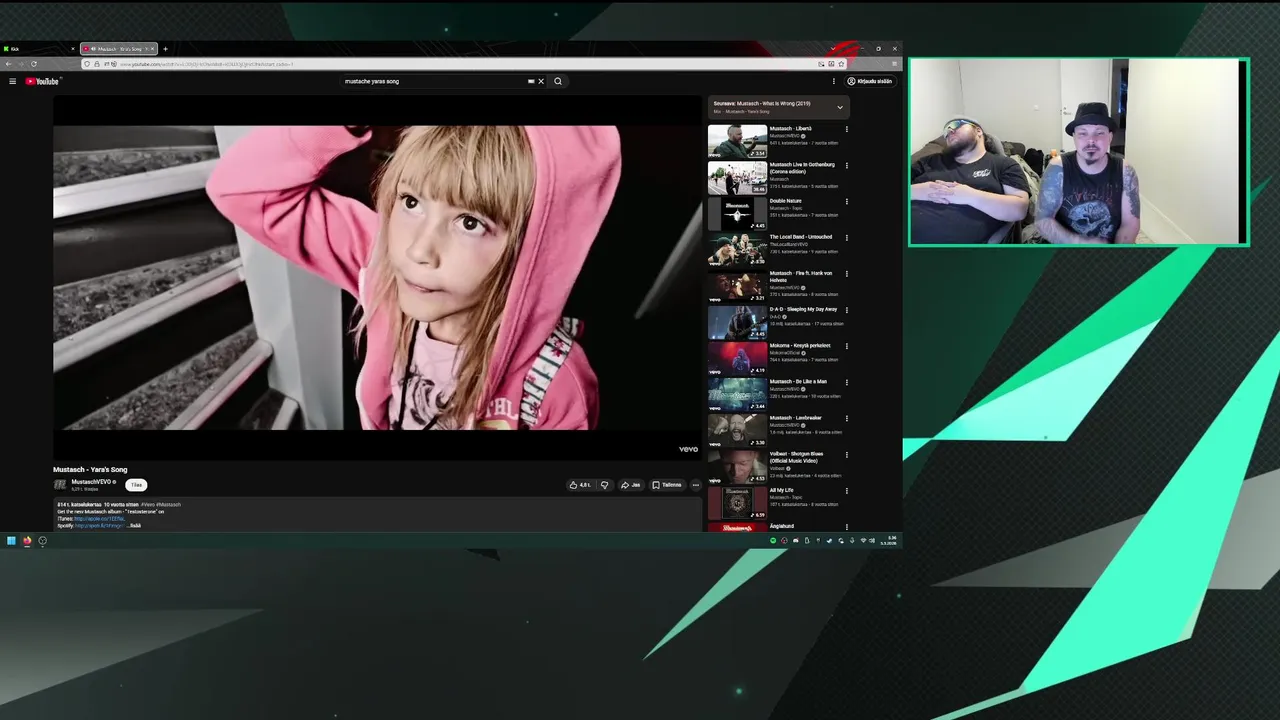Select the Mustasch - Yara's Song tab
The width and height of the screenshot is (1280, 720).
click(x=118, y=48)
